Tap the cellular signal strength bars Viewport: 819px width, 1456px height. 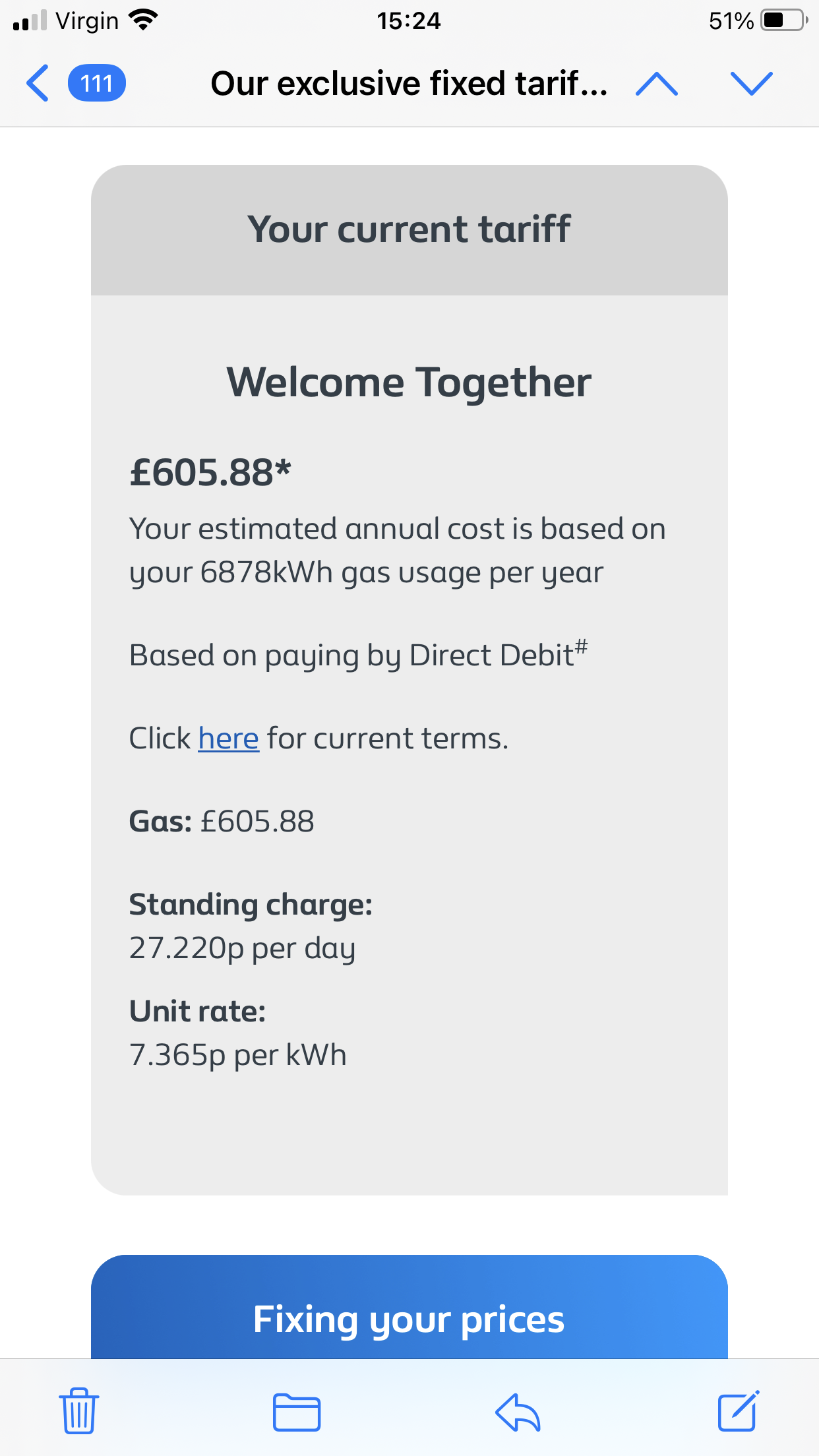(x=30, y=20)
